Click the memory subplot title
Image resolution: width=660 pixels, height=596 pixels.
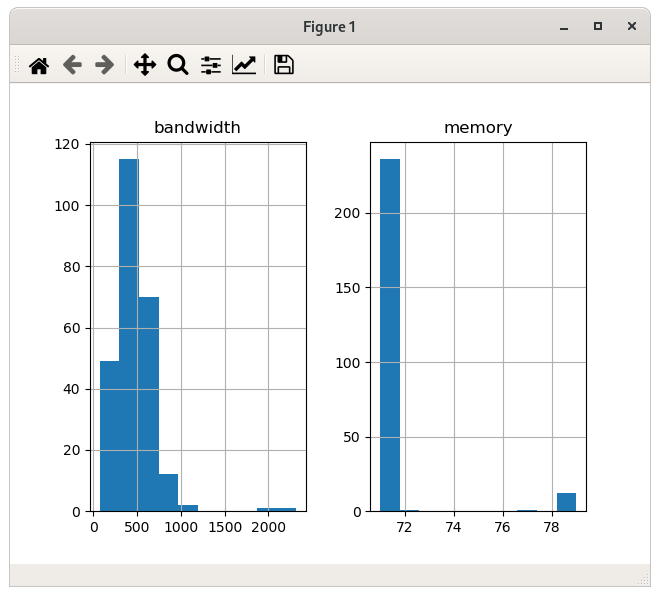478,128
